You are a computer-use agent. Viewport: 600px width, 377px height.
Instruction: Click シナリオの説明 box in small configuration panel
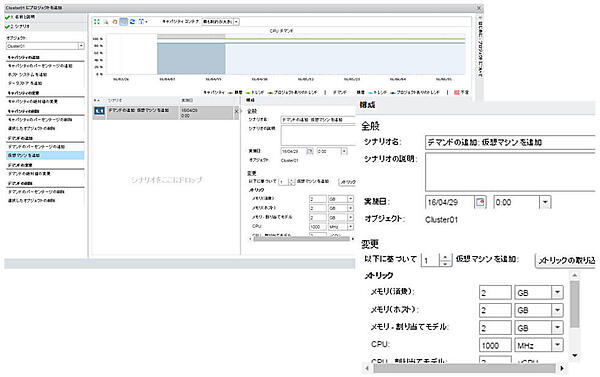[318, 135]
